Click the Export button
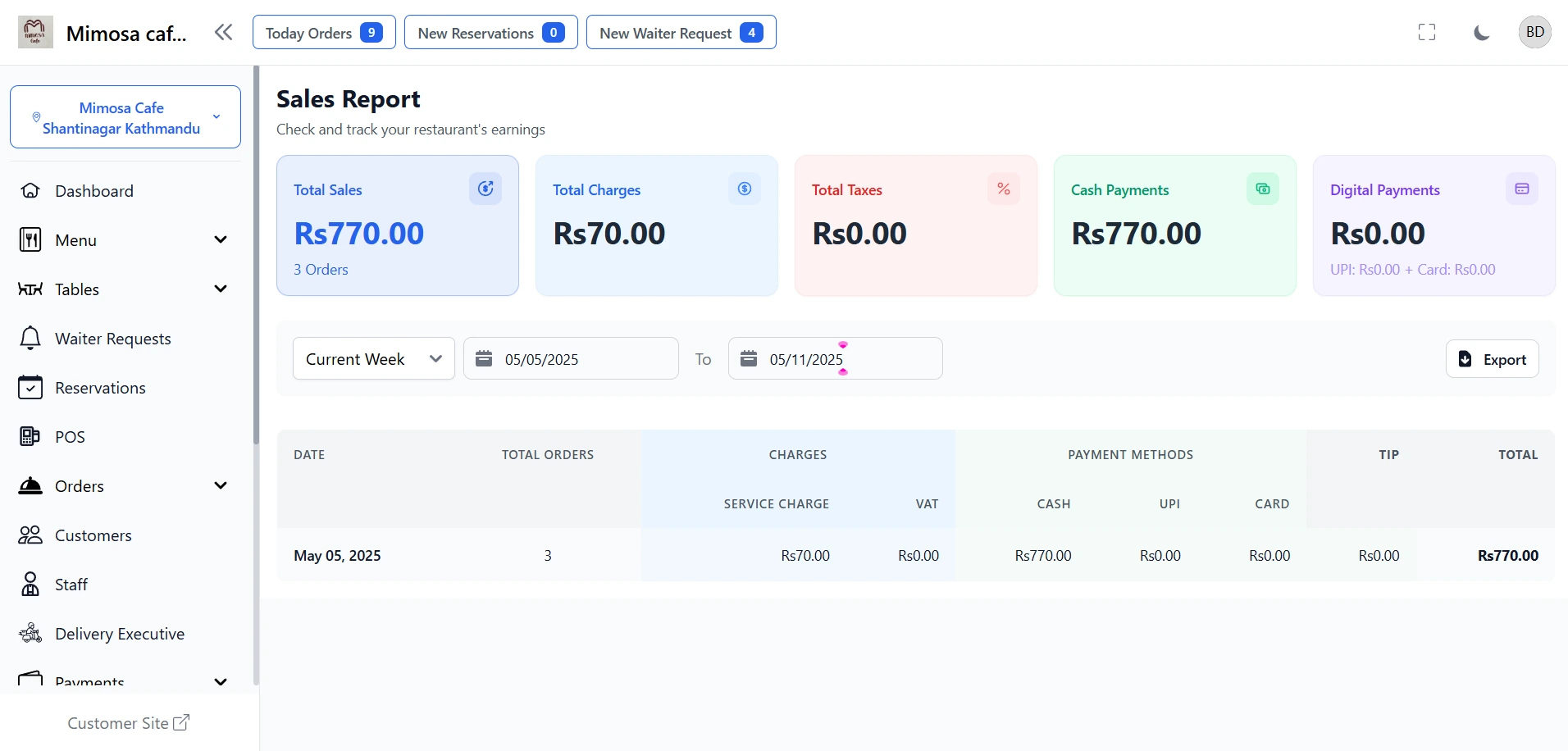 [x=1492, y=358]
